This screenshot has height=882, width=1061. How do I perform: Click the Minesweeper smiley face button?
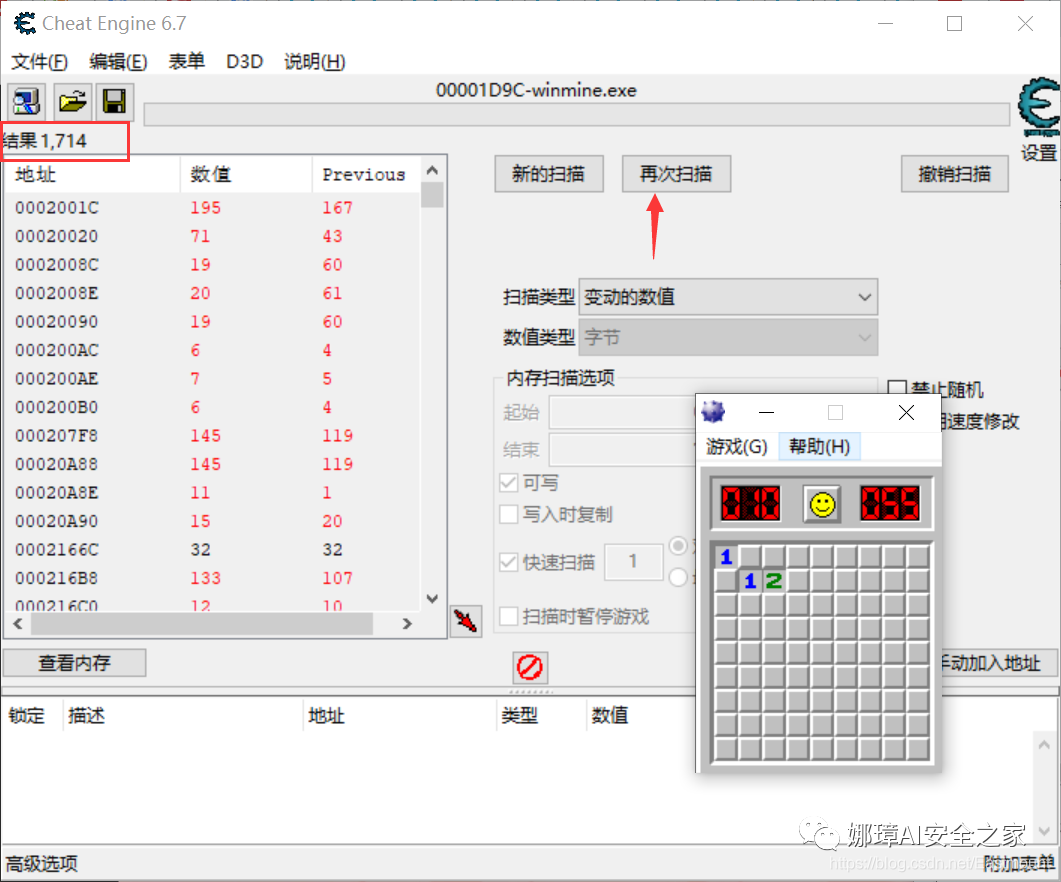coord(821,504)
